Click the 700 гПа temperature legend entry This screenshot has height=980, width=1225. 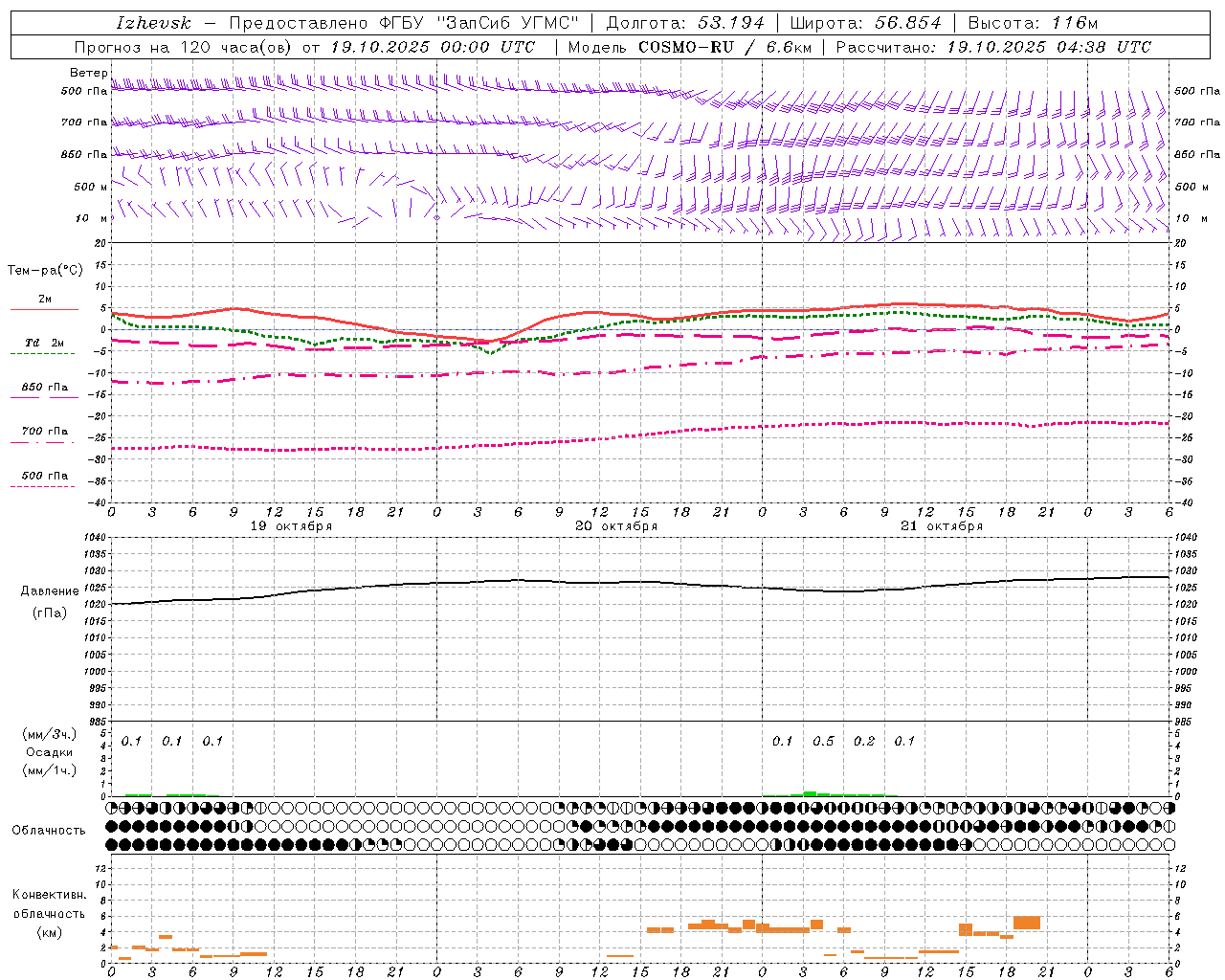pos(44,432)
